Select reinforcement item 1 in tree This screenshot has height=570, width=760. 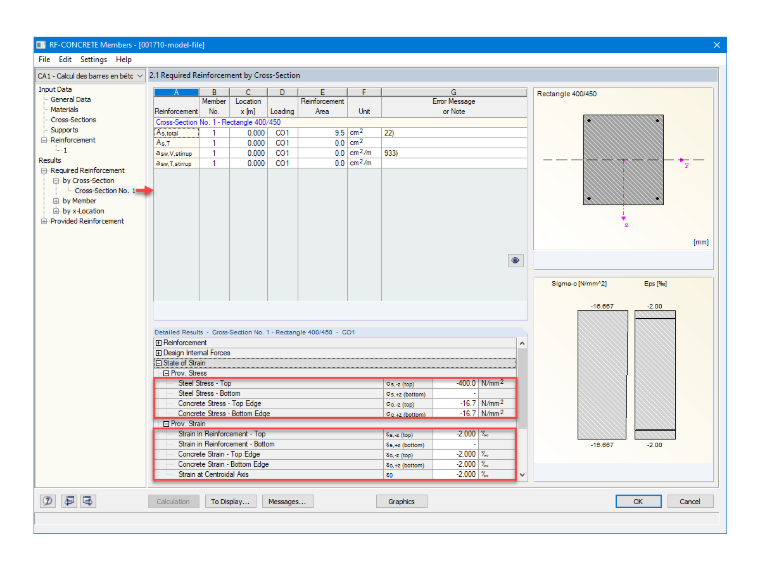[65, 150]
